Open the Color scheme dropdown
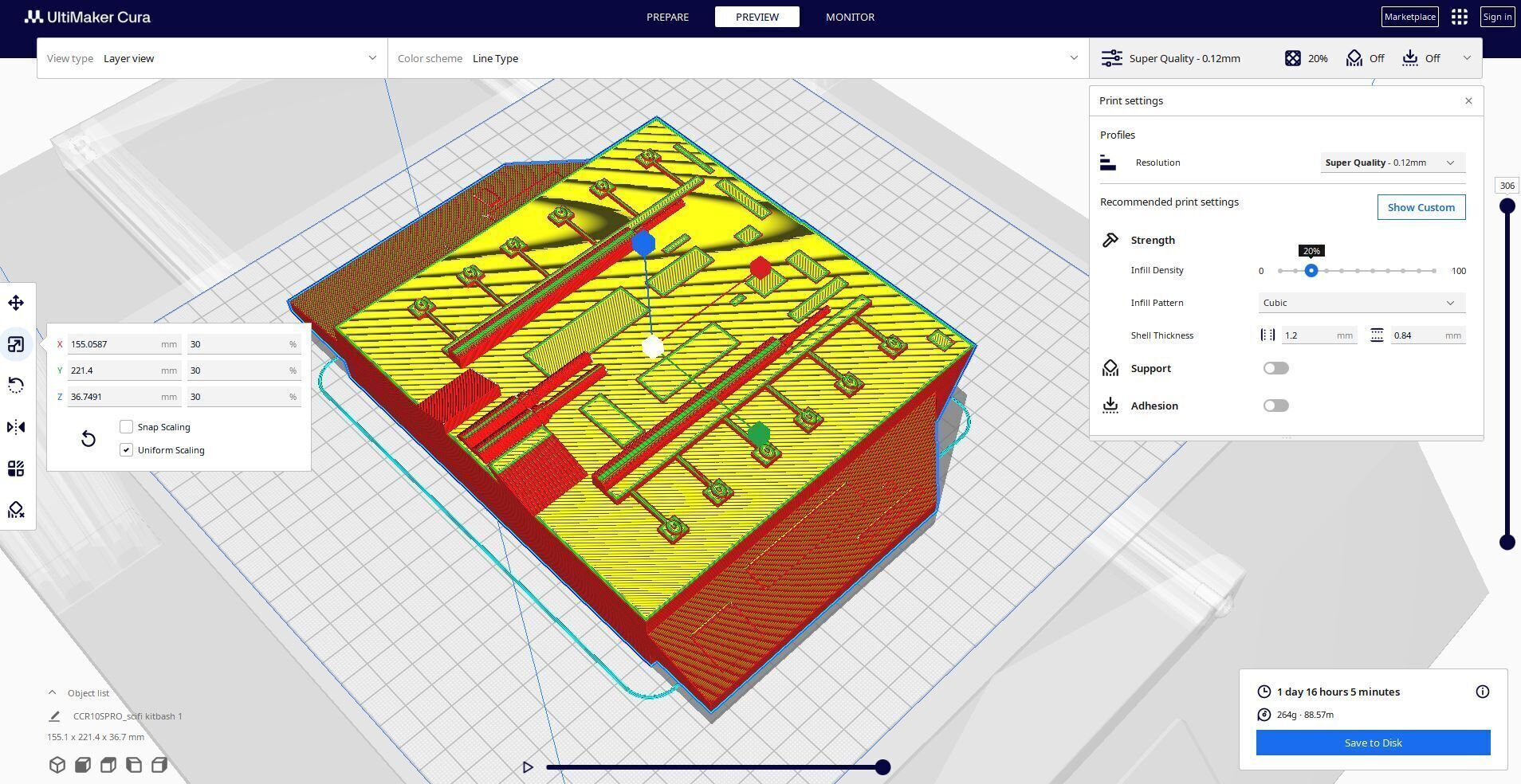The height and width of the screenshot is (784, 1521). (x=738, y=58)
